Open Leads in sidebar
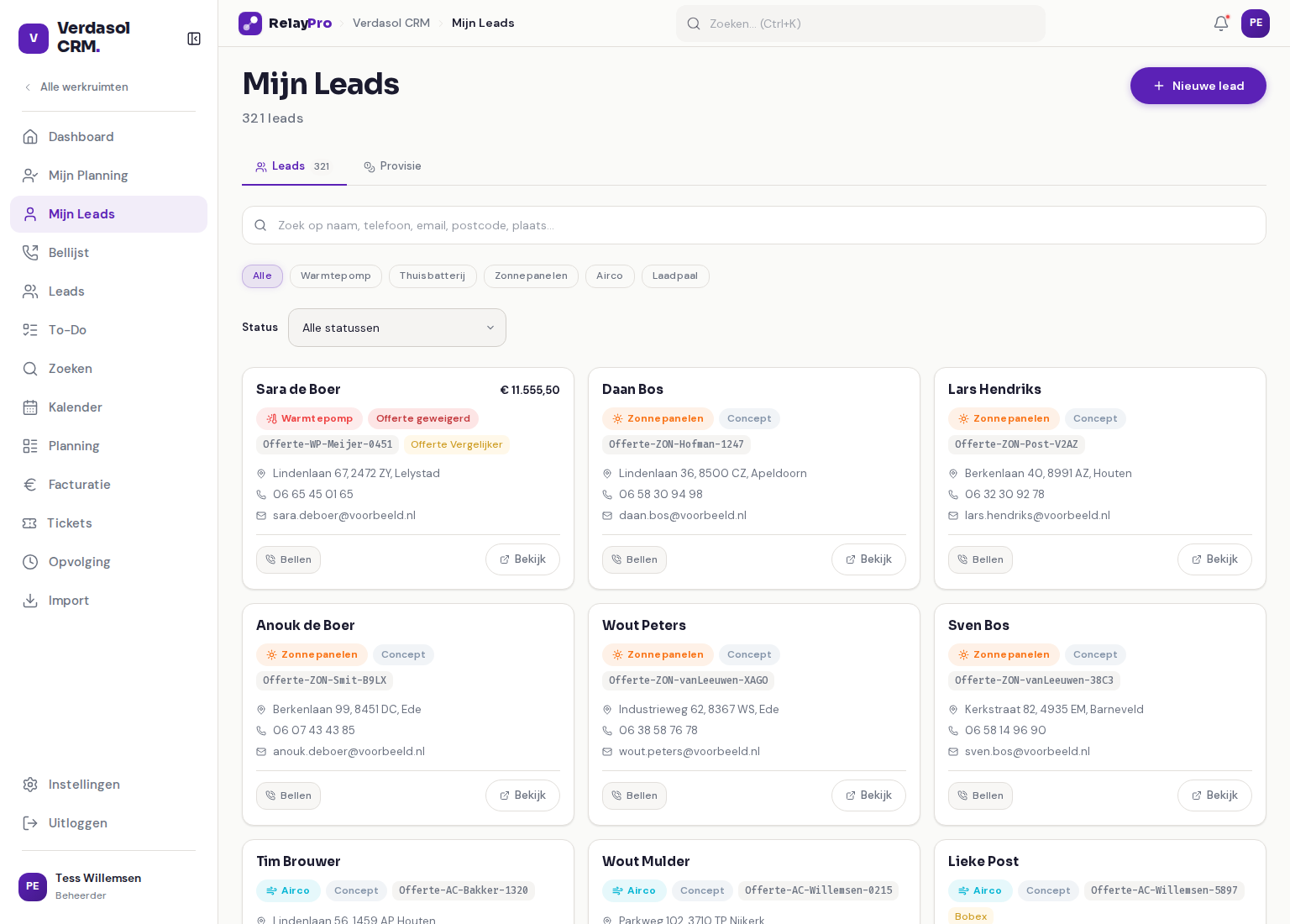 [108, 291]
